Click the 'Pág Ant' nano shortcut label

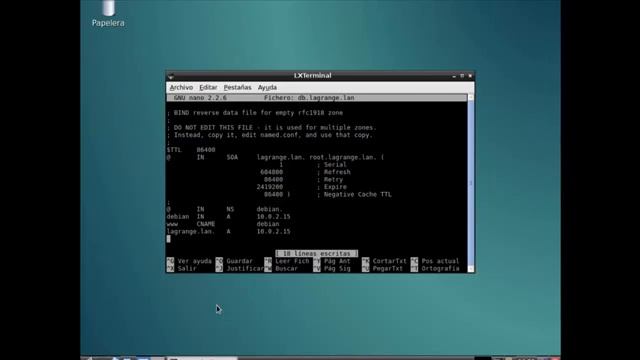tap(337, 261)
